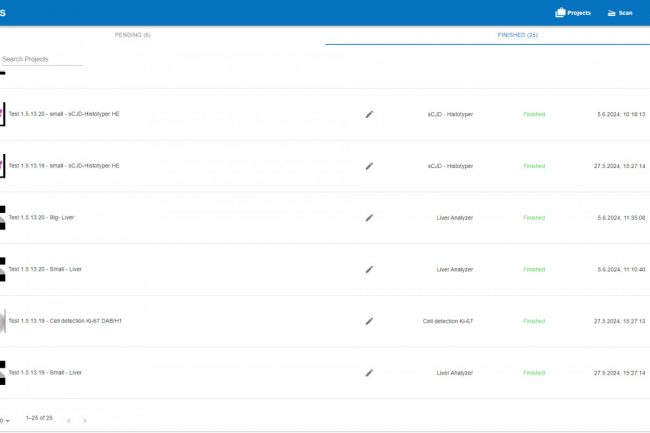Click the date 27.5.2024, 15:27:13
The width and height of the screenshot is (650, 433).
tap(619, 321)
